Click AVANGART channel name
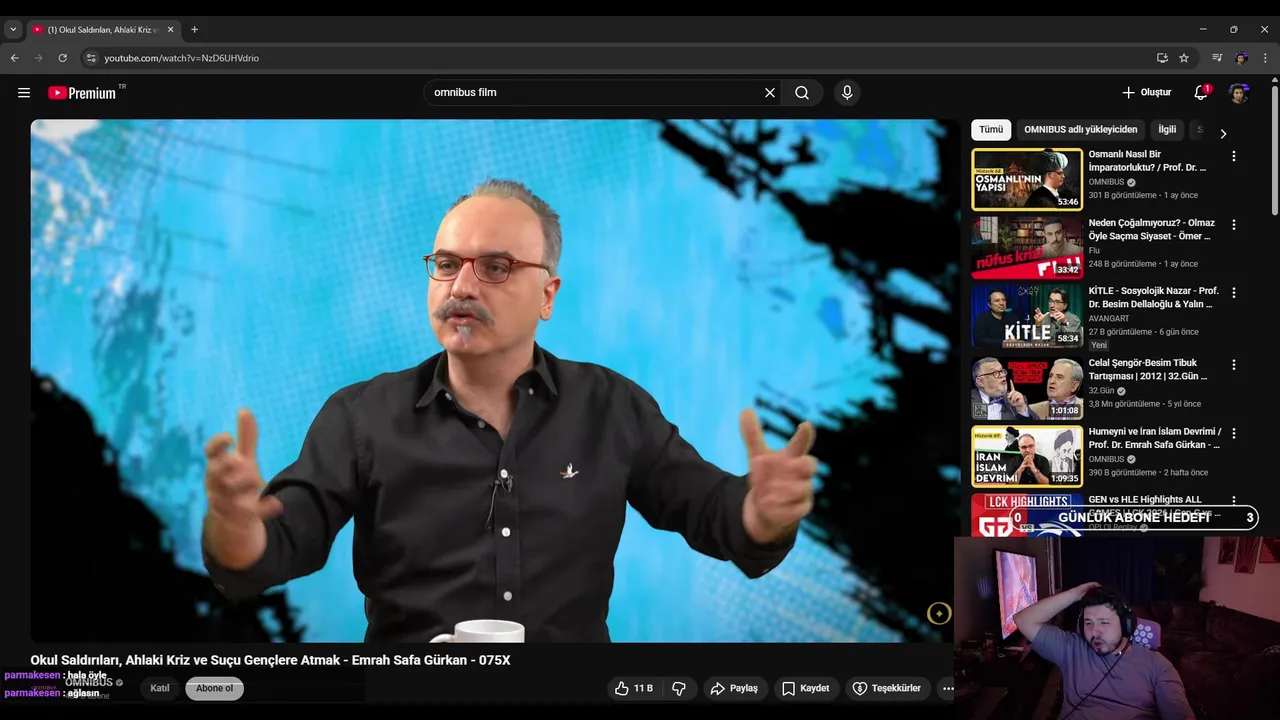The height and width of the screenshot is (720, 1280). click(1109, 319)
